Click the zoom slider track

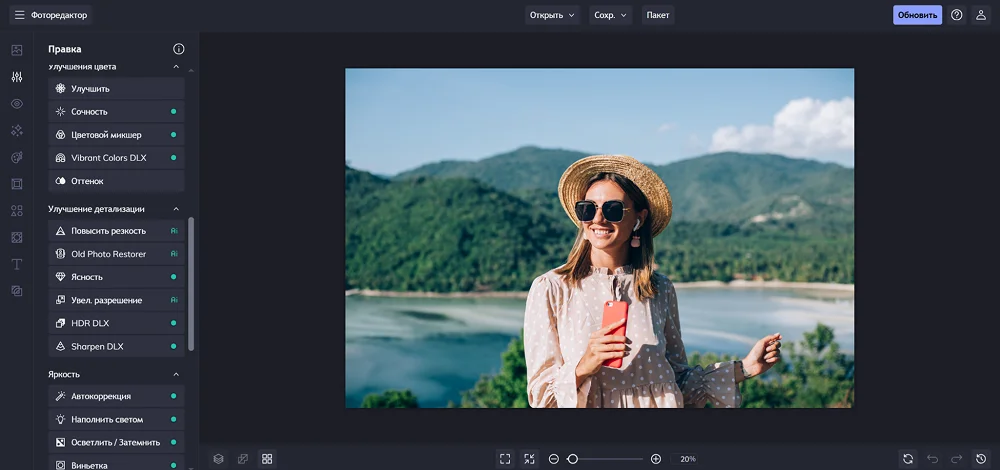(610, 459)
